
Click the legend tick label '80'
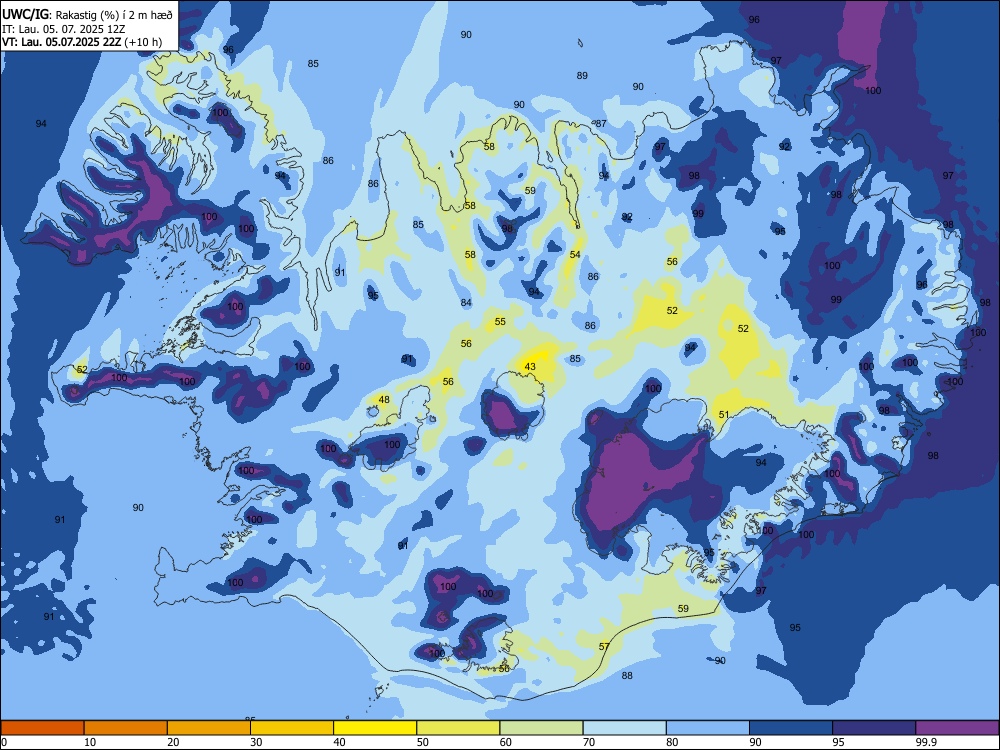[672, 742]
